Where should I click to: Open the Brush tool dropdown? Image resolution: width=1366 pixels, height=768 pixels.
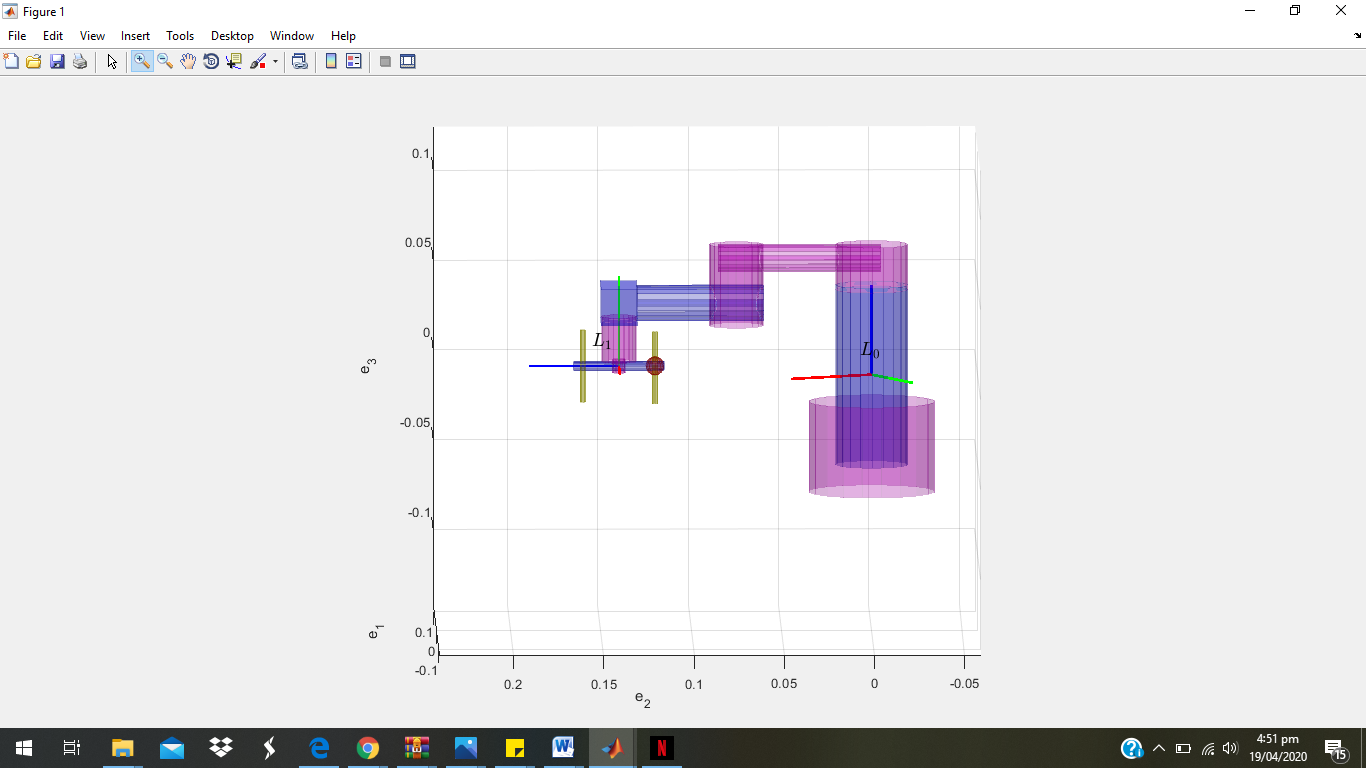[275, 61]
